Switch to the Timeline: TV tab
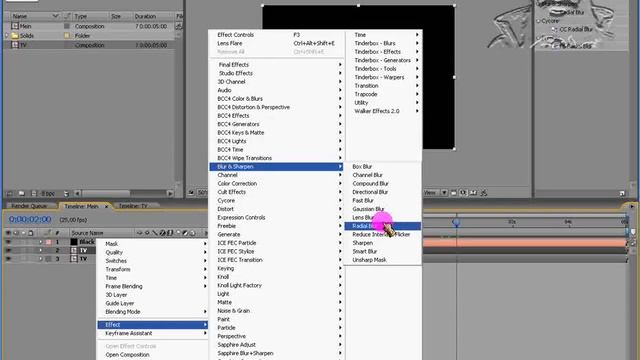Viewport: 640px width, 360px height. tap(133, 206)
